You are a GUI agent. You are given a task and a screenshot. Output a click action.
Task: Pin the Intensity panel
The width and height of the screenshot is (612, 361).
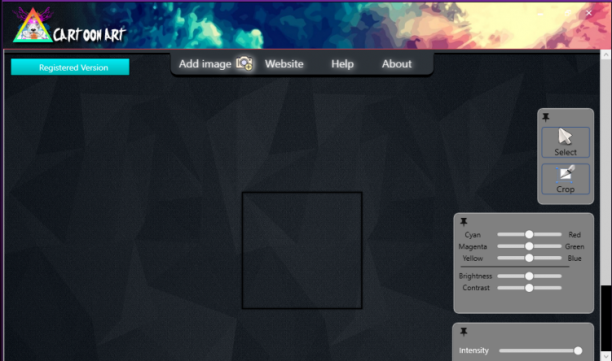click(x=464, y=332)
